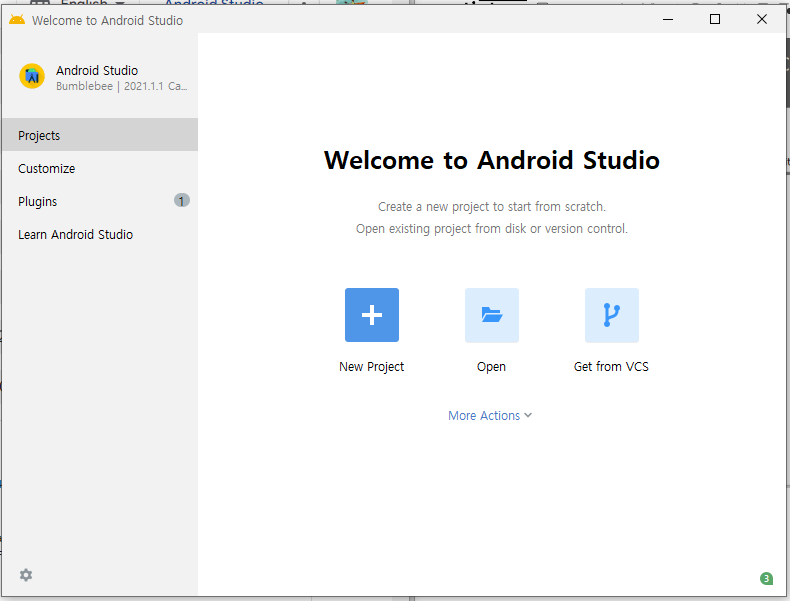Click the New Project plus icon
Screen dimensions: 790x601
[372, 315]
